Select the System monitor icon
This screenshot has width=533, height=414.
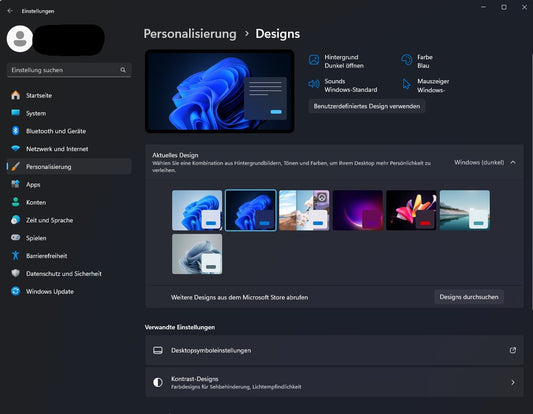tap(15, 113)
